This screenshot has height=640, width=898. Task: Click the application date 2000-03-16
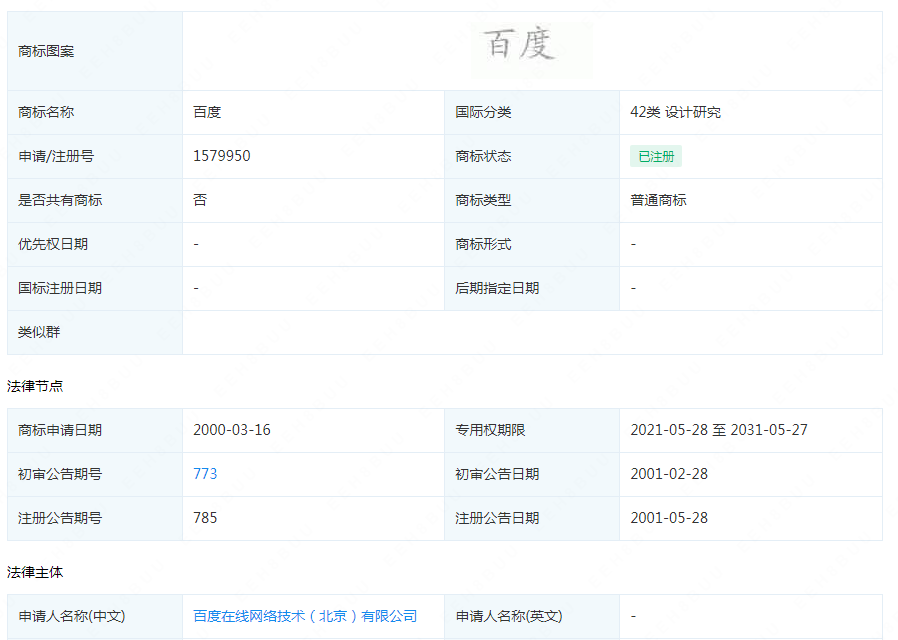coord(232,430)
